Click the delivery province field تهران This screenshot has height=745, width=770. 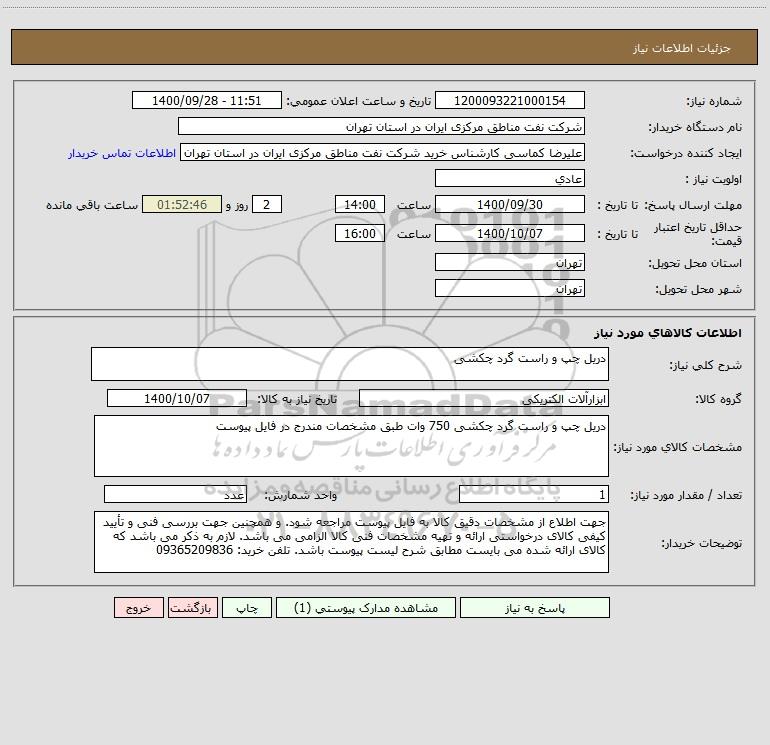pos(510,262)
